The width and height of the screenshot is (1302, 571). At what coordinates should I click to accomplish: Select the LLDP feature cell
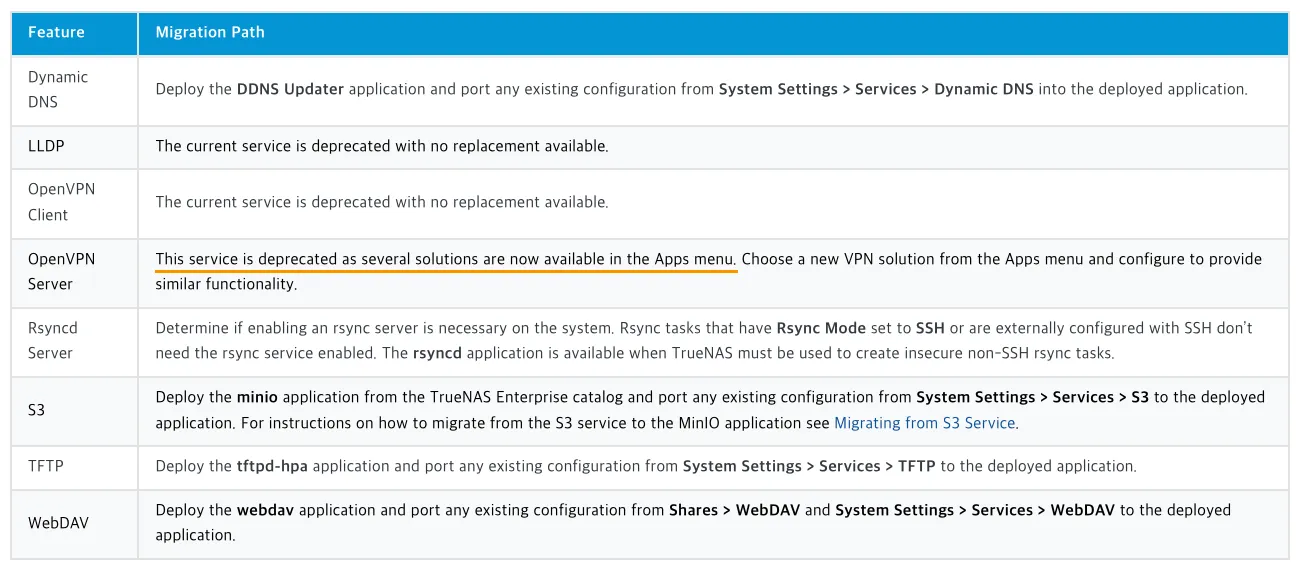(x=46, y=146)
